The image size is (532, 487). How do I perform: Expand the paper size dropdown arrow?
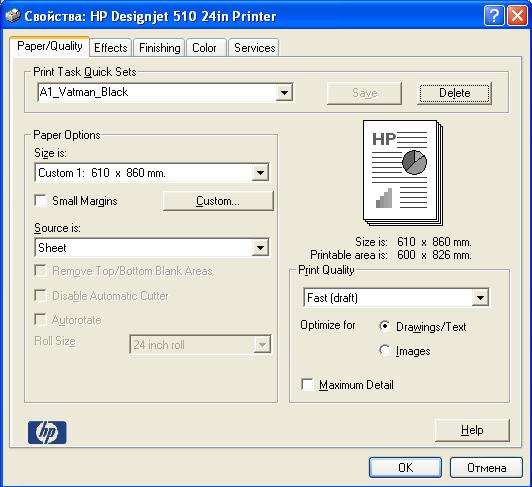point(260,173)
